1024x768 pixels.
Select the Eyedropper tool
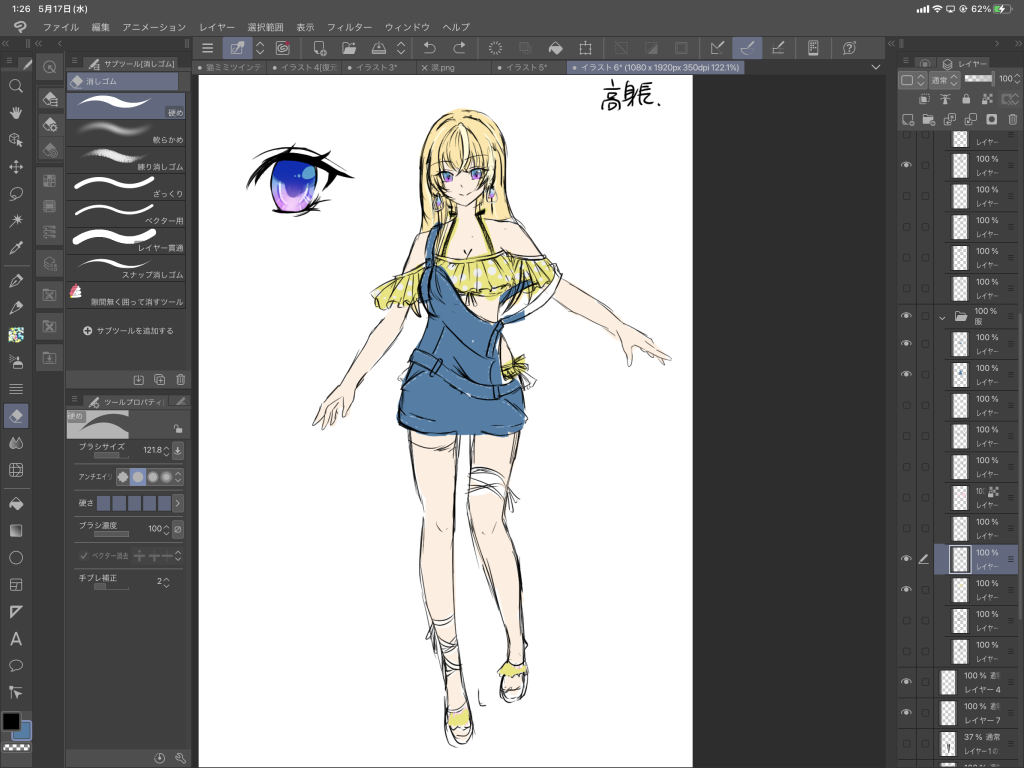click(x=16, y=247)
